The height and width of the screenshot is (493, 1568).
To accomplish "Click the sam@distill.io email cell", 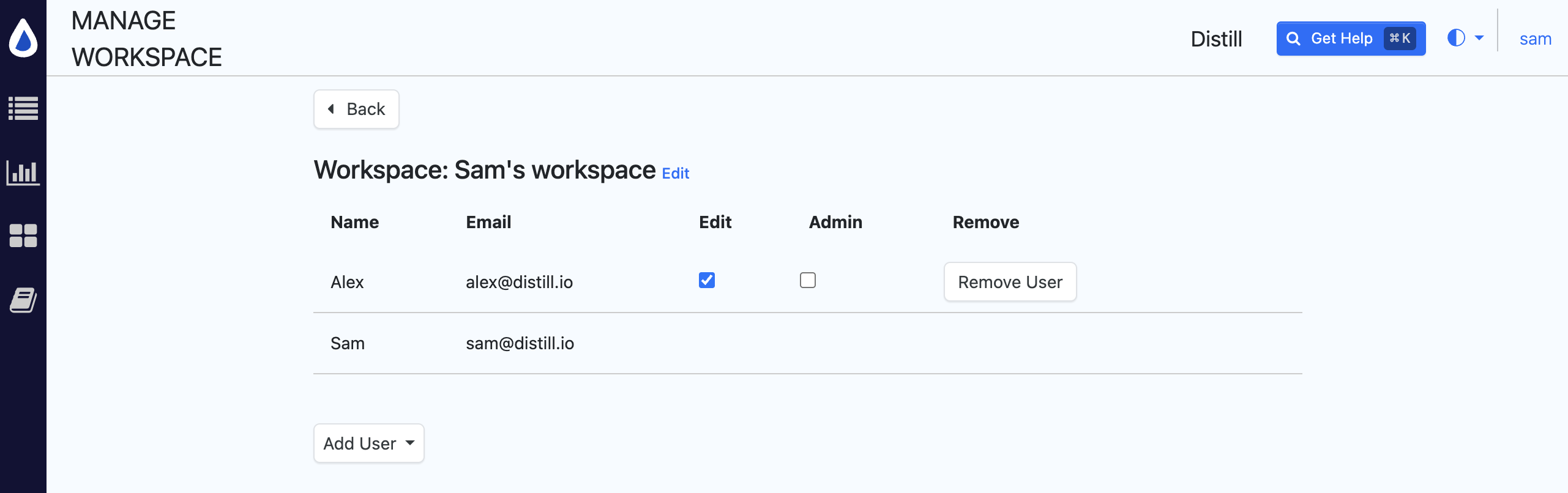I will [520, 343].
